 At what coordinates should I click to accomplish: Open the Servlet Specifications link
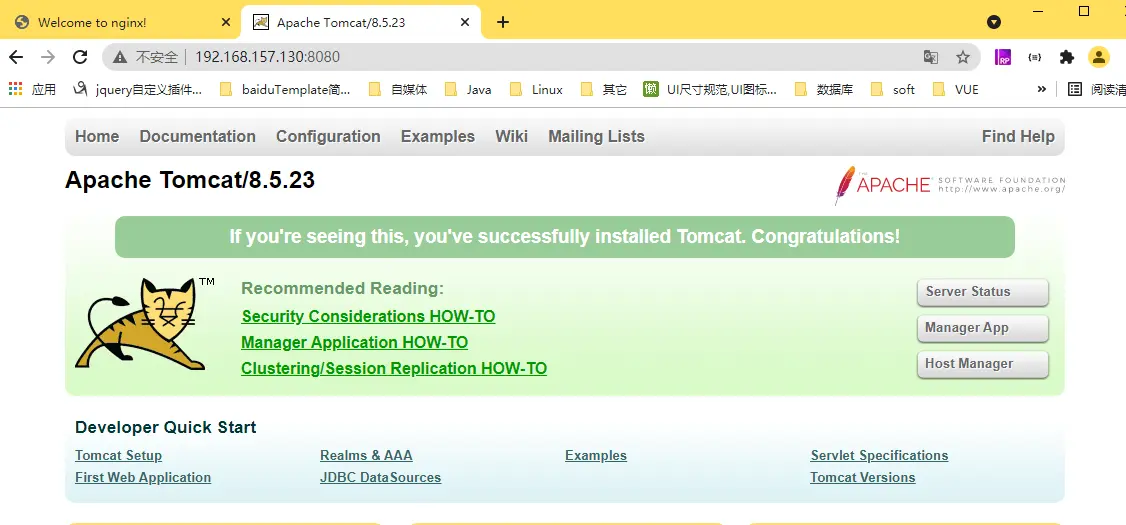(x=880, y=455)
